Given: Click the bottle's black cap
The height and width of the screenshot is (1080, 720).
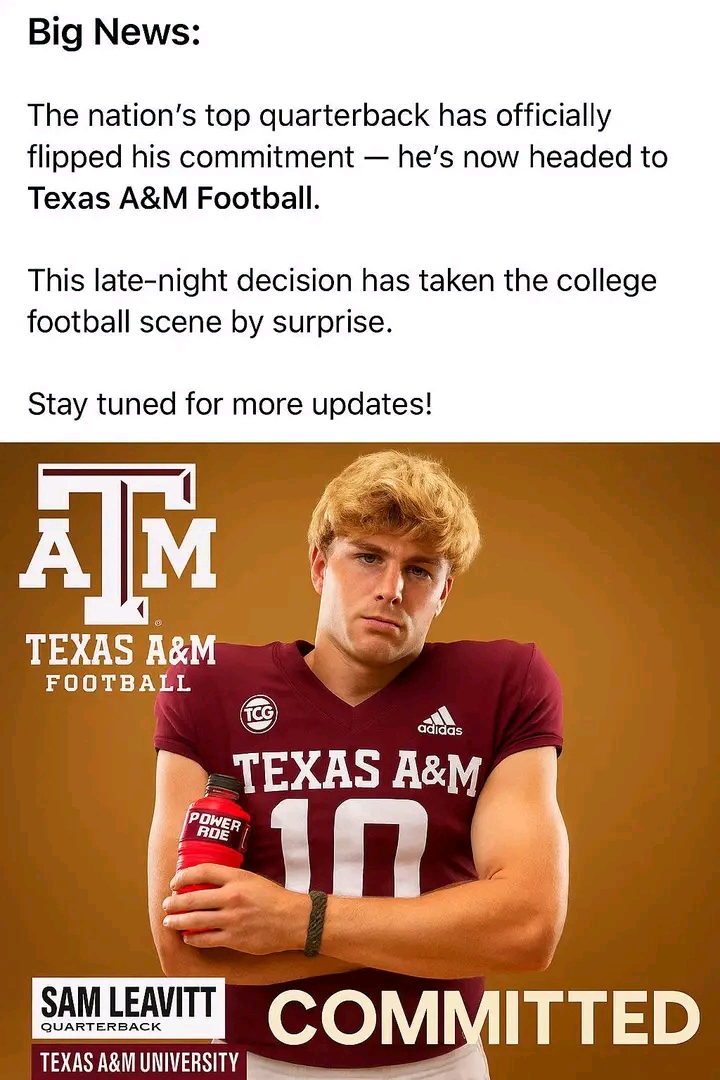Looking at the screenshot, I should click(225, 785).
